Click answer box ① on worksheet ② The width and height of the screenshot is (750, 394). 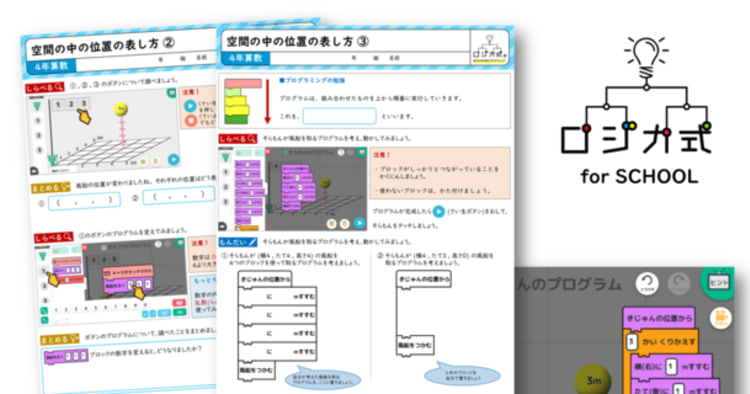pos(84,202)
